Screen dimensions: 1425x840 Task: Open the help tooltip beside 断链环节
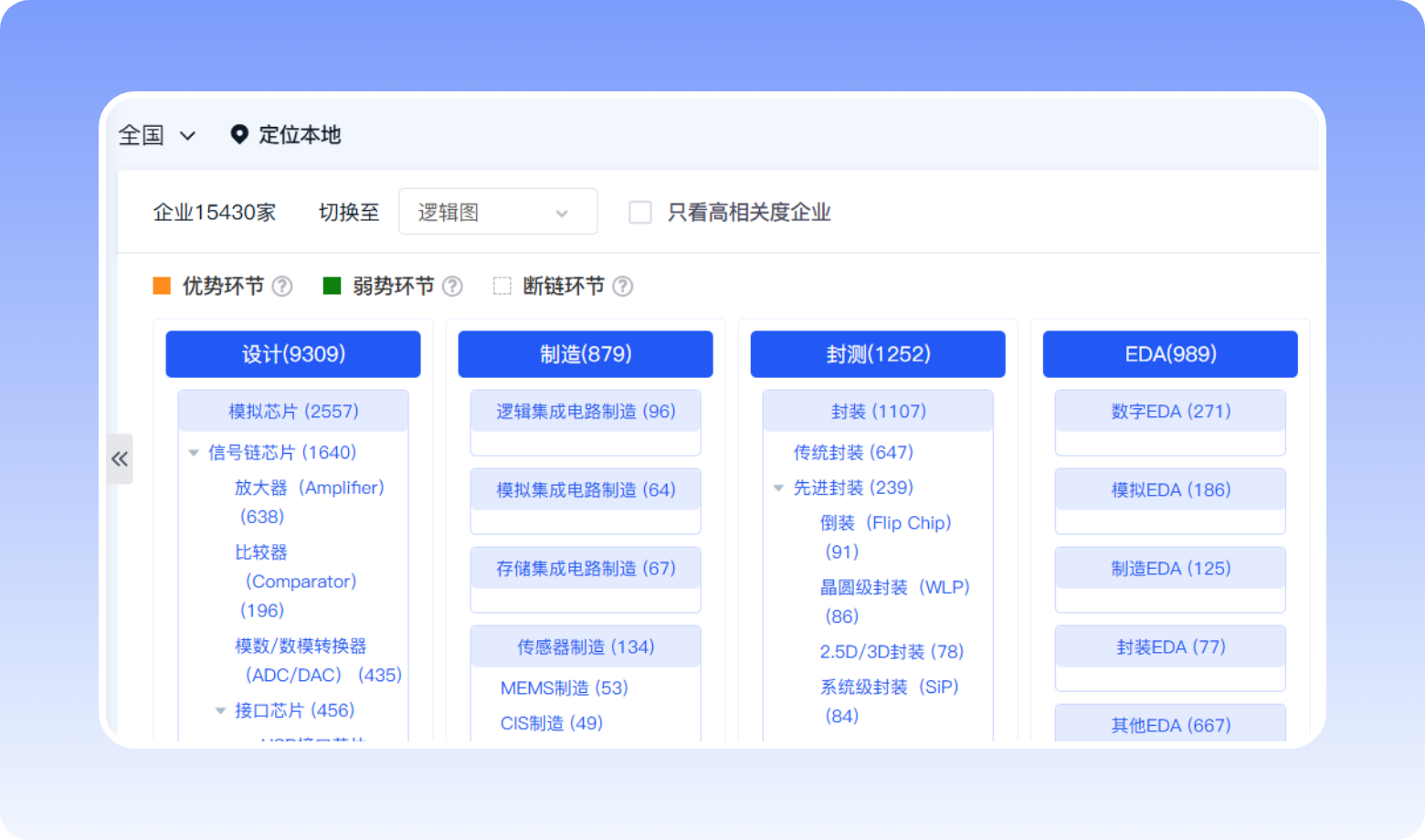(622, 286)
